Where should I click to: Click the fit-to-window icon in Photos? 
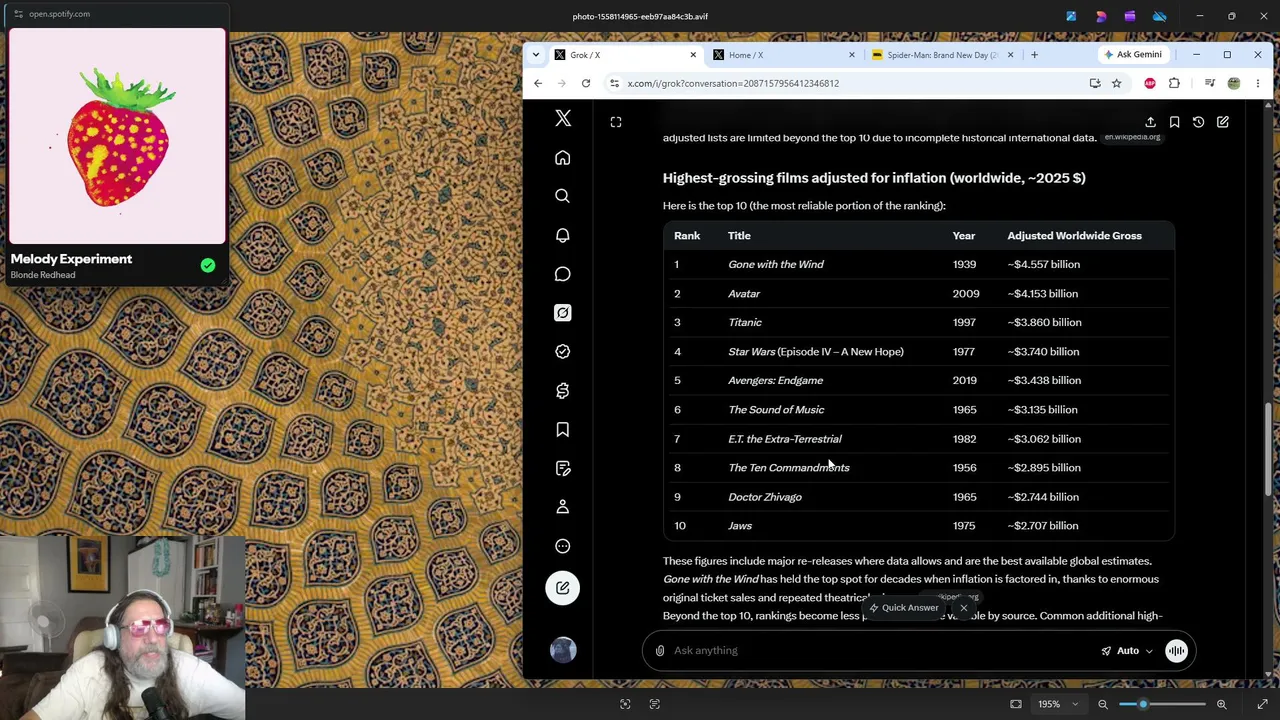point(1016,704)
